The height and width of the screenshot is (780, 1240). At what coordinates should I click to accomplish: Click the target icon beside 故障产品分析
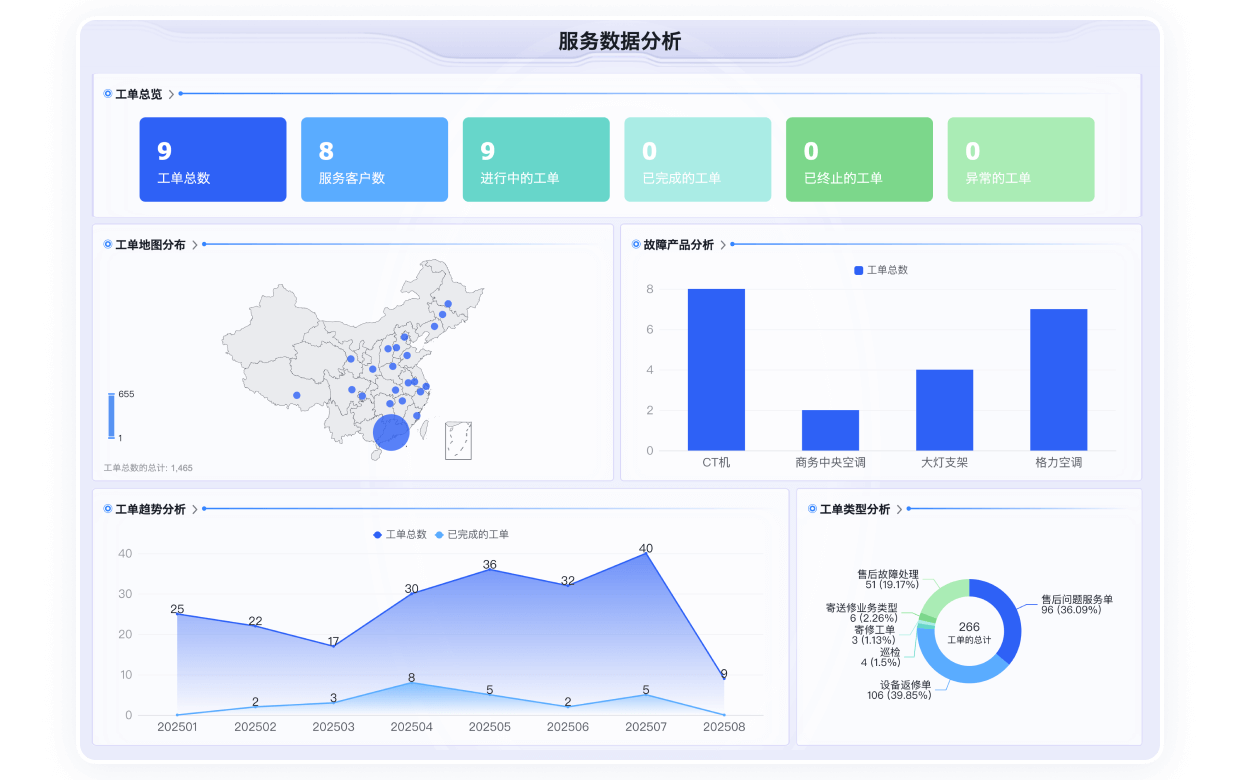coord(636,245)
